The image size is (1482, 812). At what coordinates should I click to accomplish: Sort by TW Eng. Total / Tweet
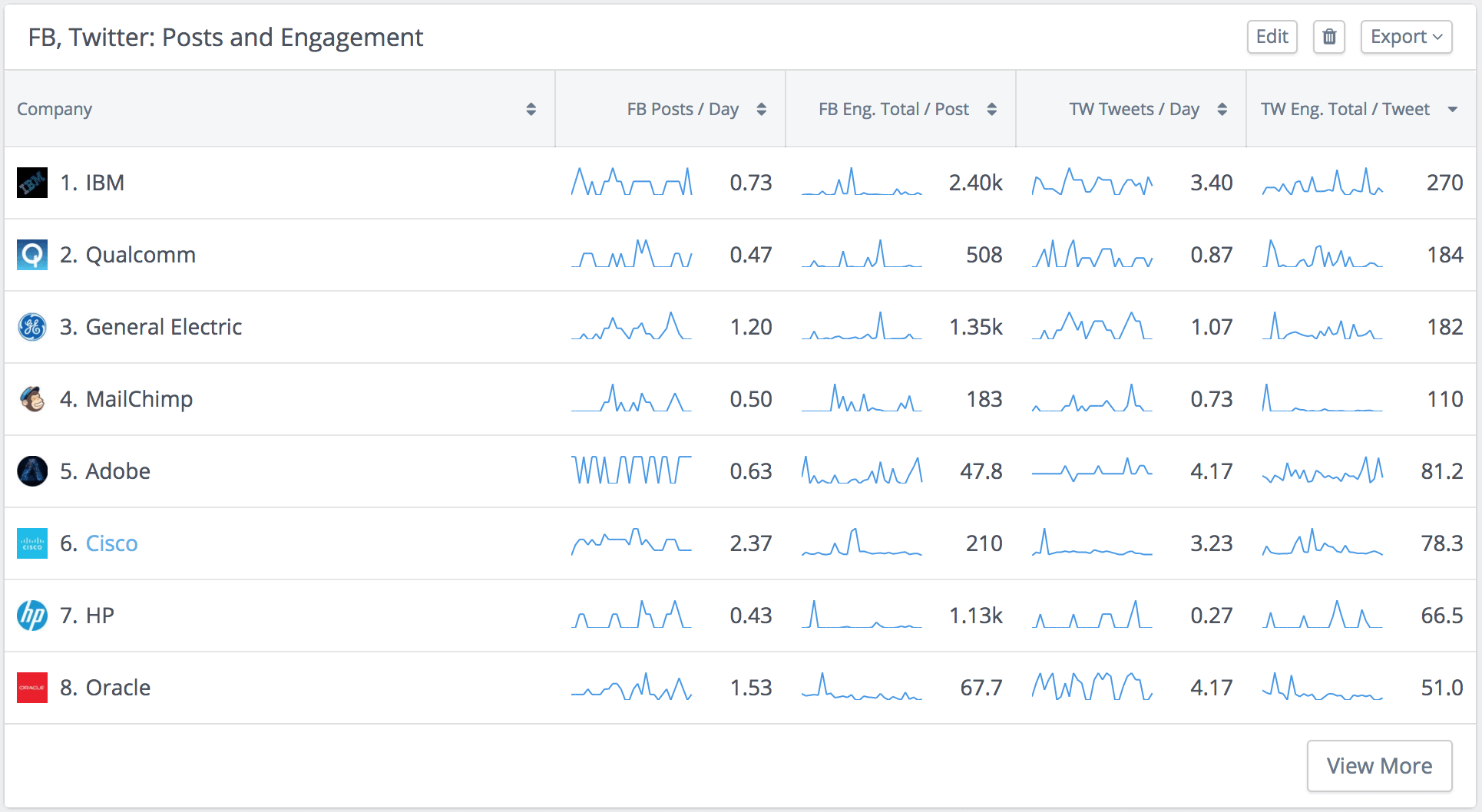[x=1452, y=109]
